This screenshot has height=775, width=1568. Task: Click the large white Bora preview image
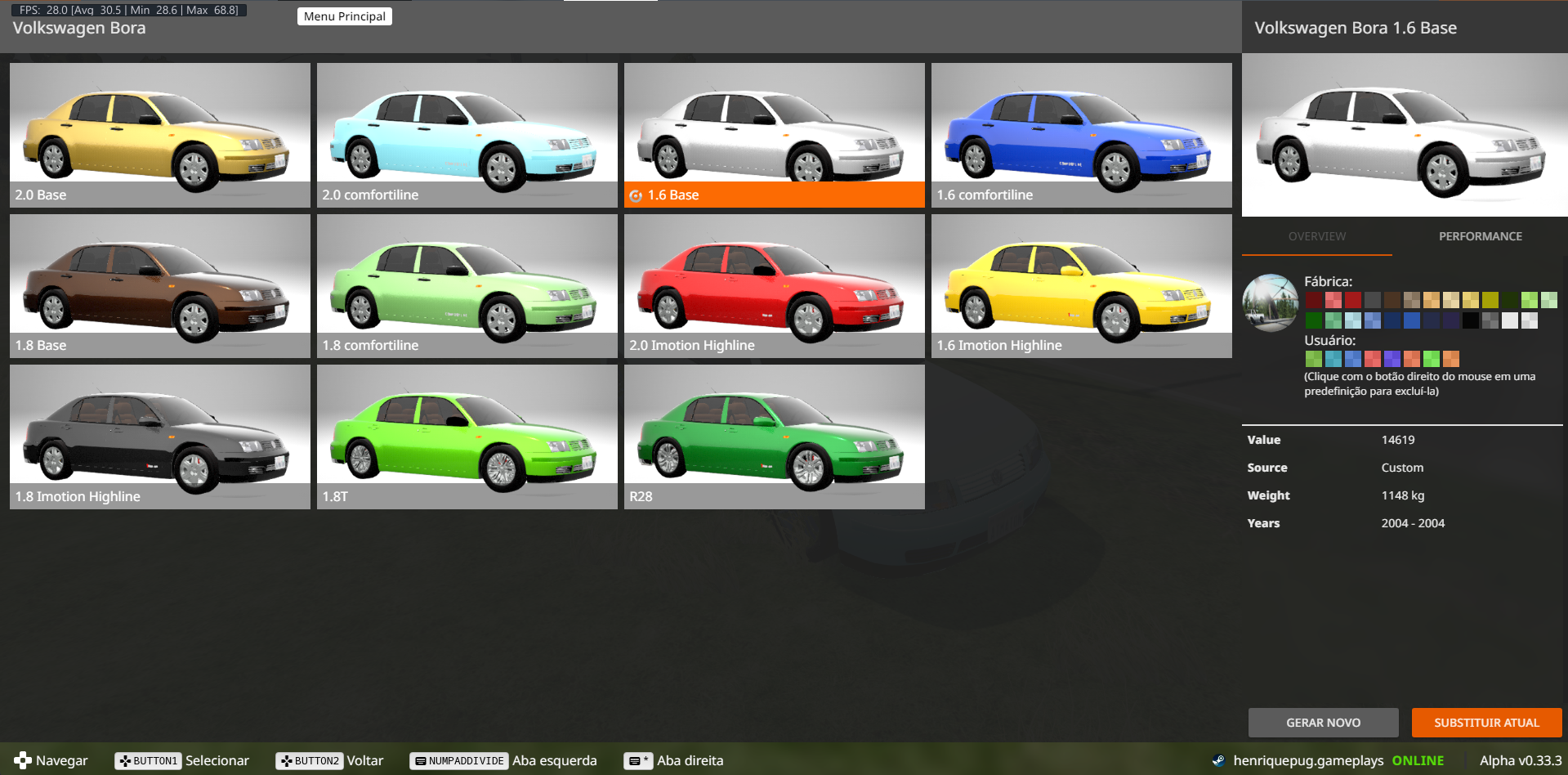(1405, 135)
